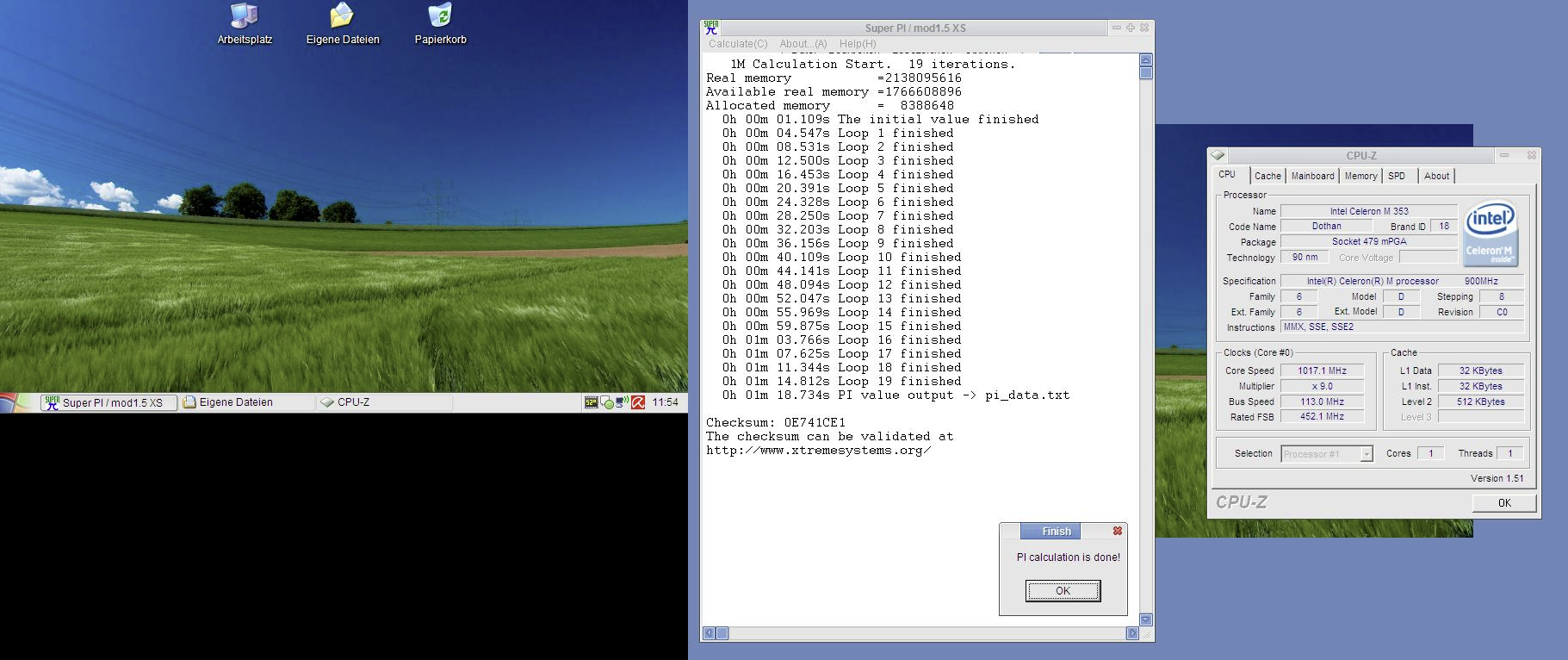The width and height of the screenshot is (1568, 660).
Task: Click the Package field Socket 479 mPGA
Action: [1369, 241]
